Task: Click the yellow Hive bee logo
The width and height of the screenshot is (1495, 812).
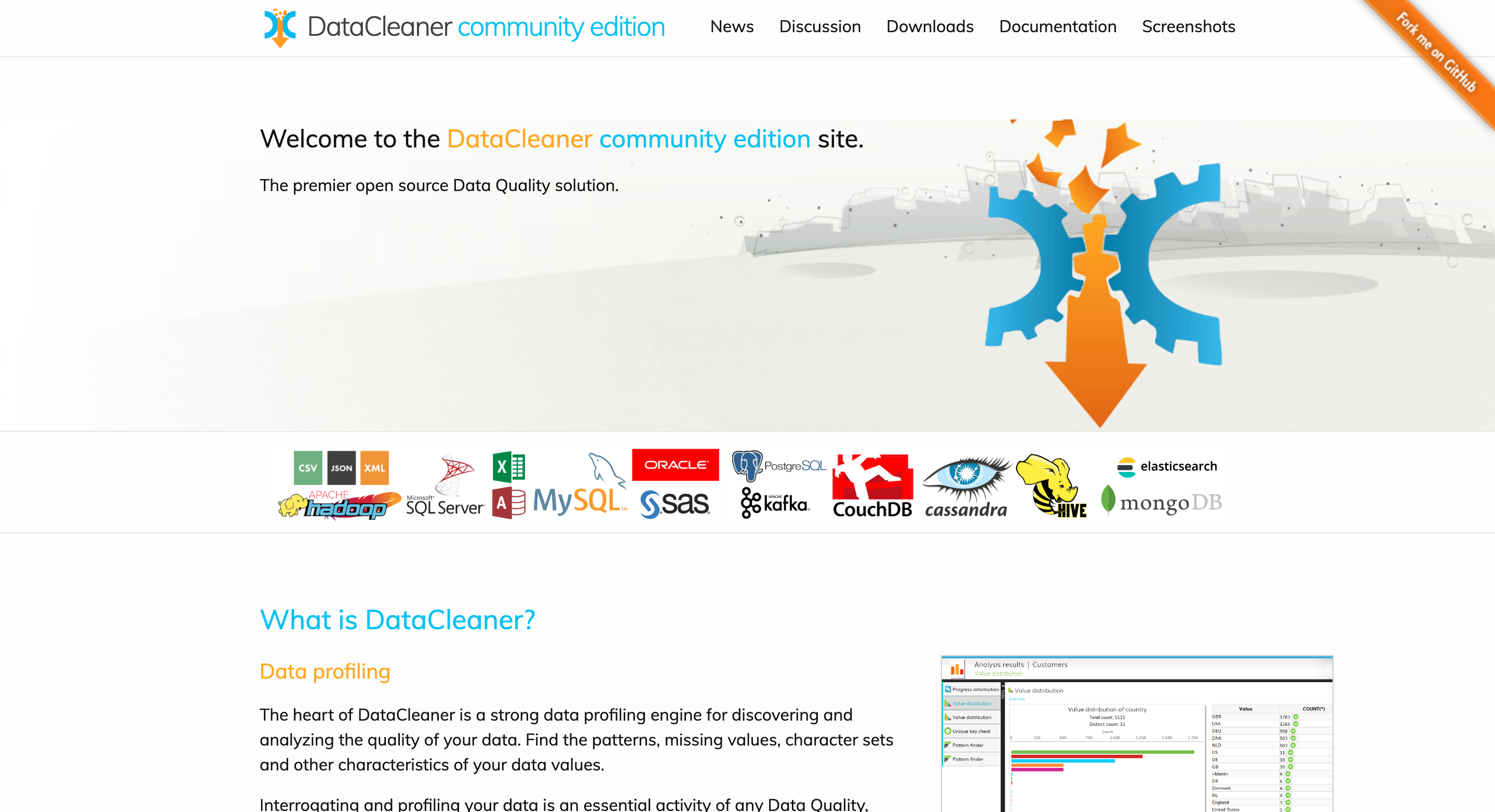Action: click(x=1051, y=486)
